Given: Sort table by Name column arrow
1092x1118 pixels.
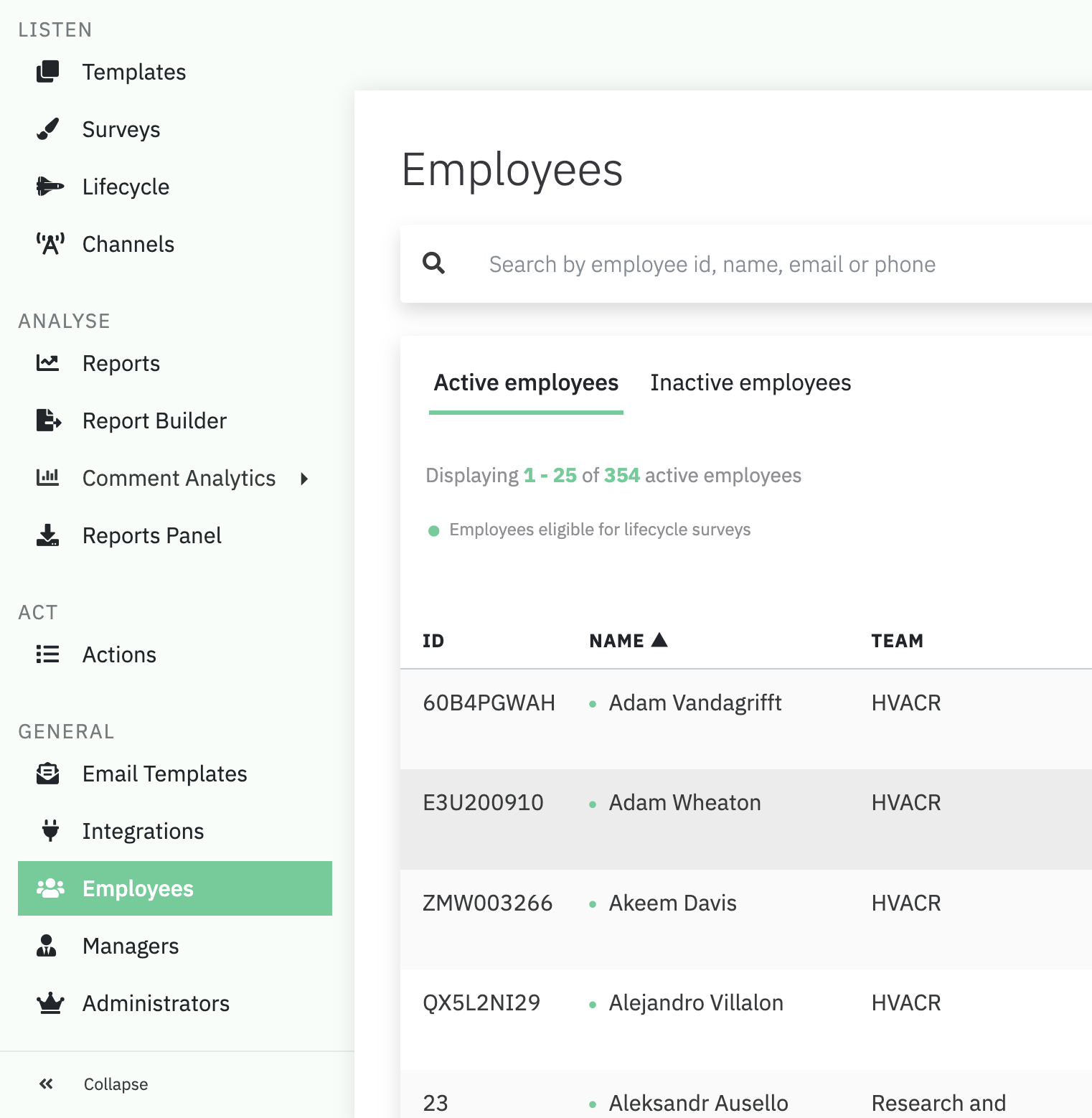Looking at the screenshot, I should click(659, 640).
